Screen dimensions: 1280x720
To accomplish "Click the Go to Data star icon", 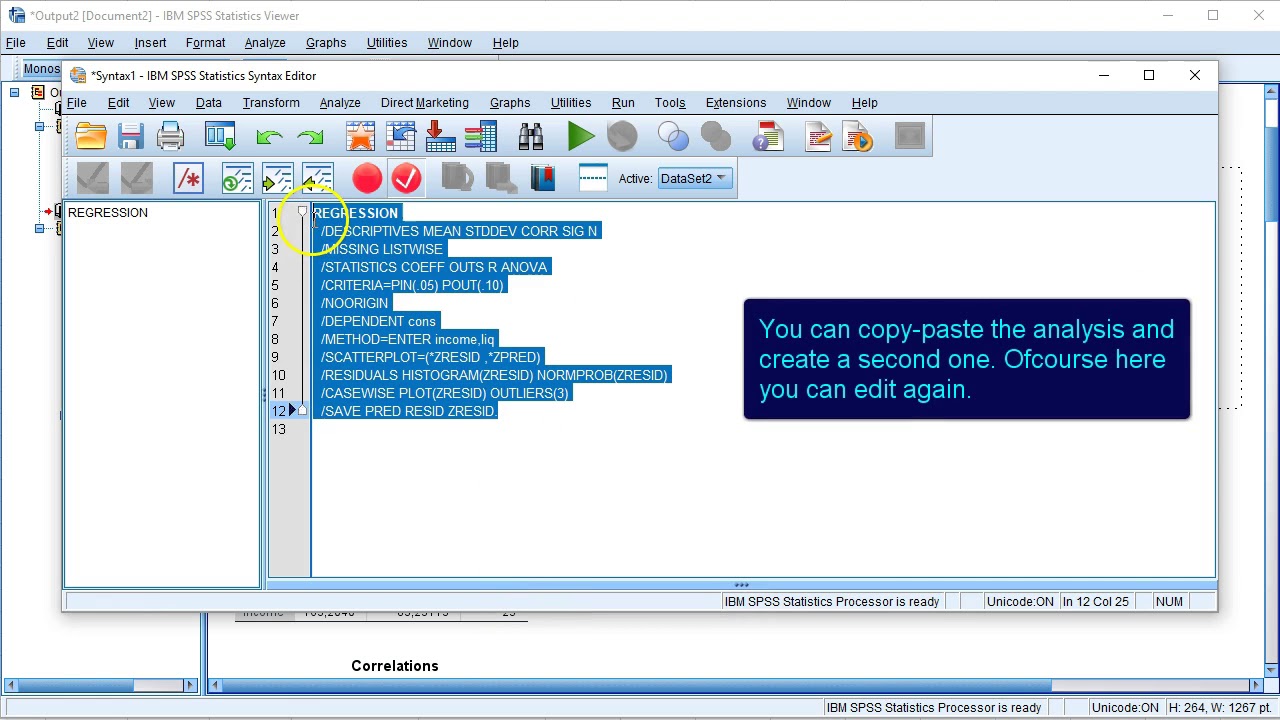I will tap(360, 136).
